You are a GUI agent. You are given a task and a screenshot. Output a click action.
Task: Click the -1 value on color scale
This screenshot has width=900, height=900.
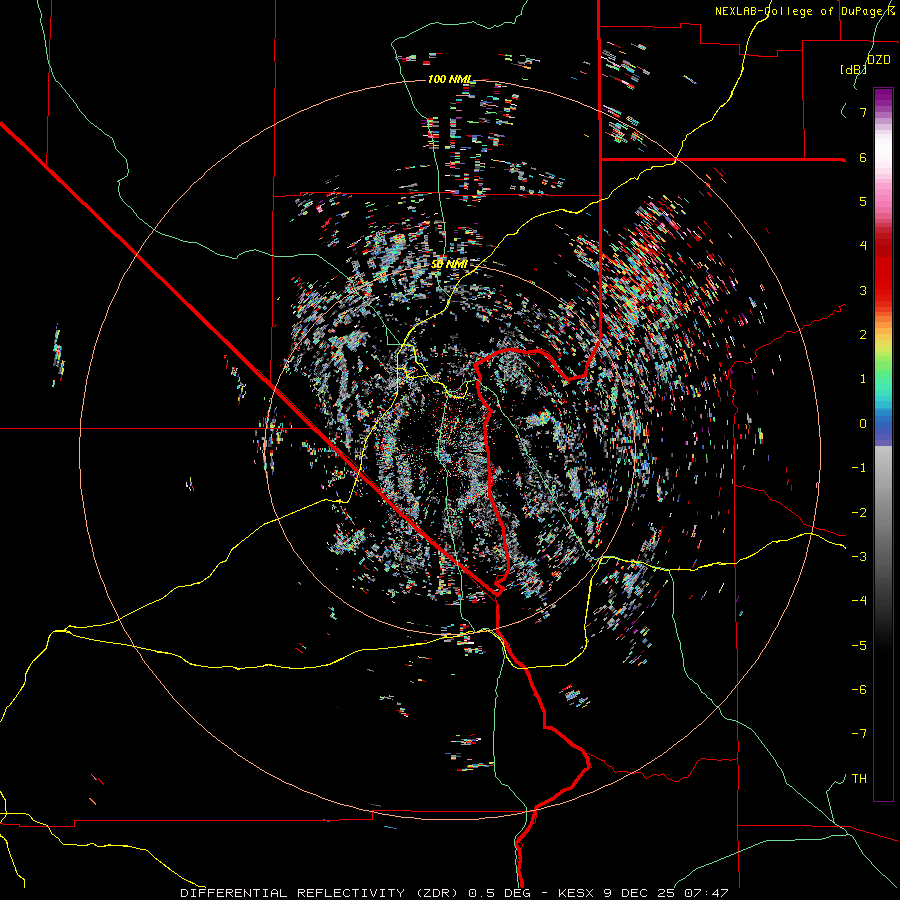(859, 468)
